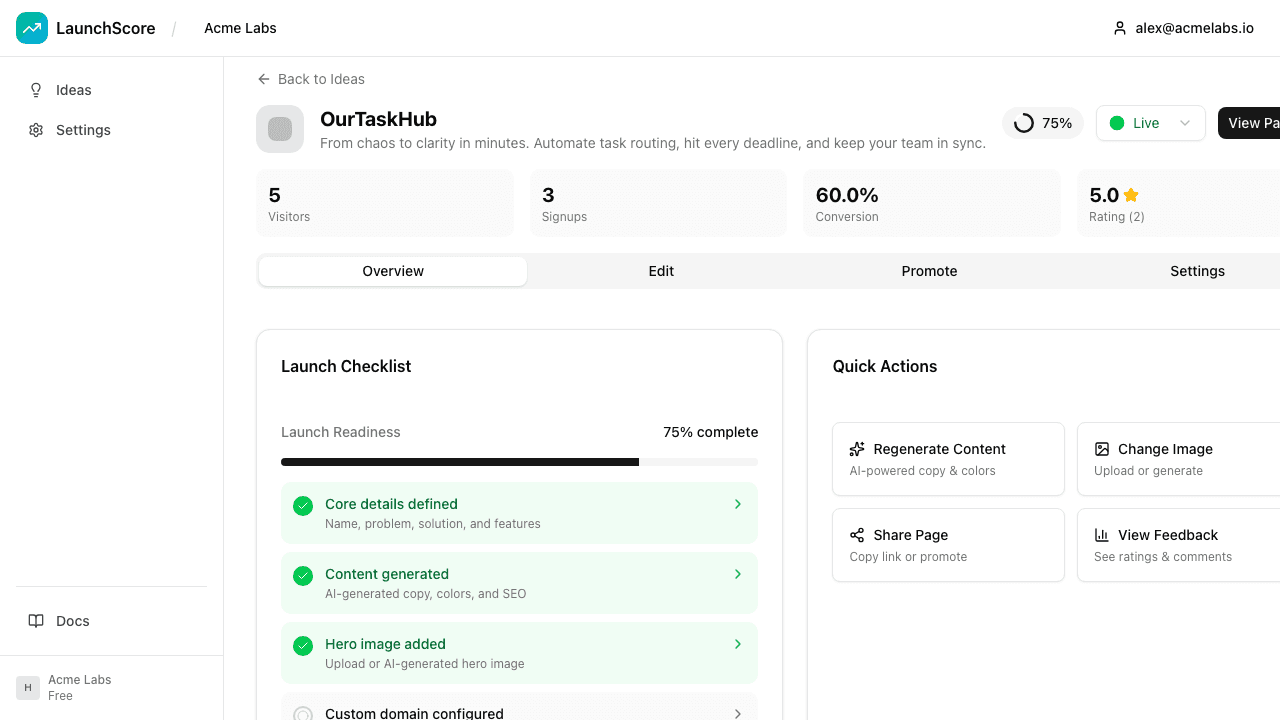Click the OurTaskHub thumbnail image
Image resolution: width=1280 pixels, height=720 pixels.
click(x=280, y=129)
